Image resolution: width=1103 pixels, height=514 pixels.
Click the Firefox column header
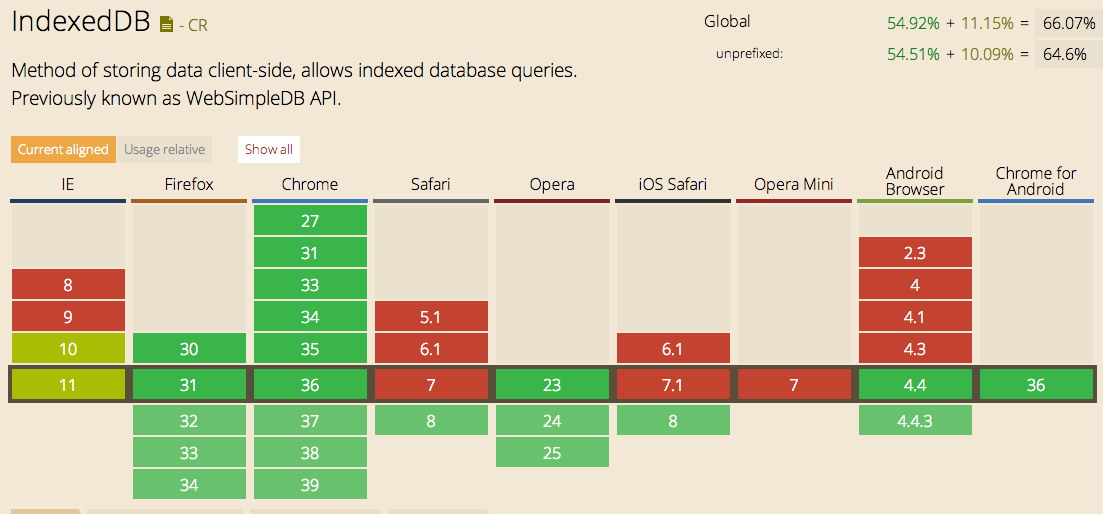point(189,184)
